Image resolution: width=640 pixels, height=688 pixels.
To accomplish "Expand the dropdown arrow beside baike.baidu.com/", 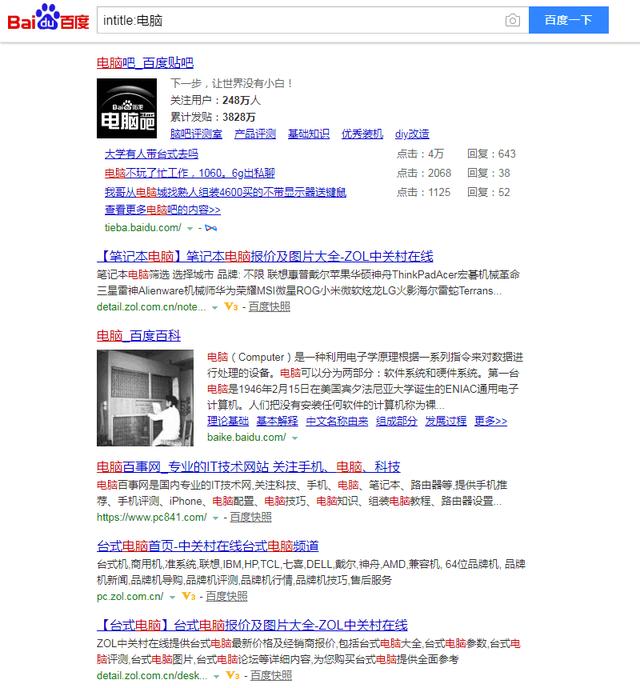I will coord(295,438).
